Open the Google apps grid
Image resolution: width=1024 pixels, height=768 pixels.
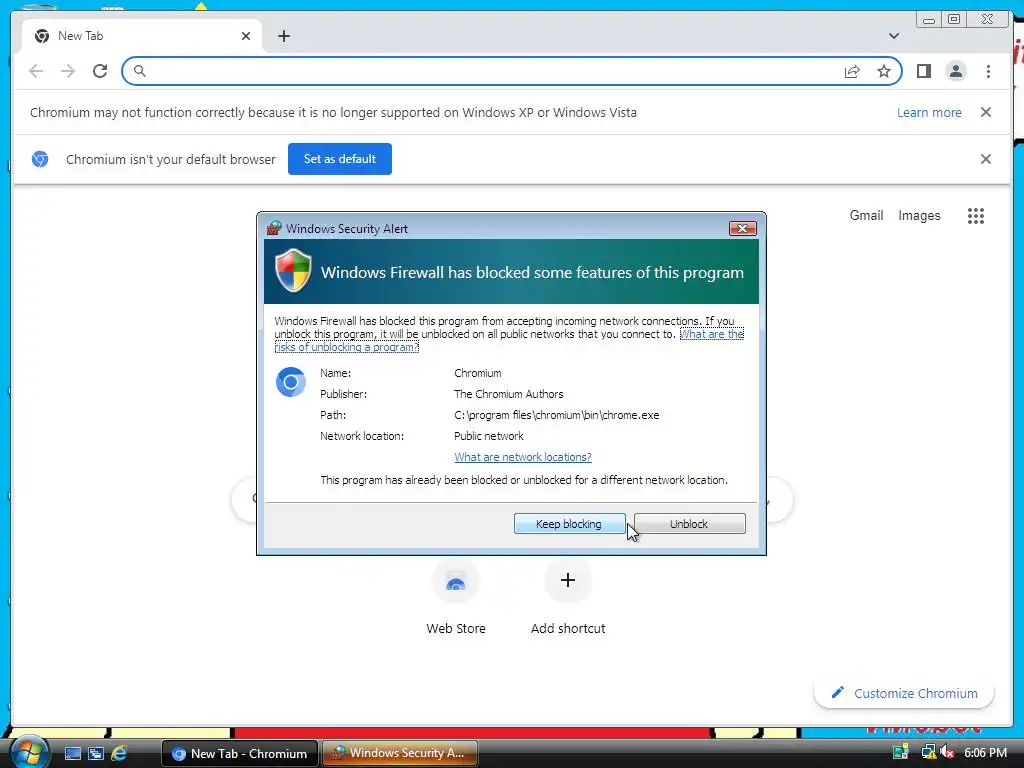coord(976,216)
